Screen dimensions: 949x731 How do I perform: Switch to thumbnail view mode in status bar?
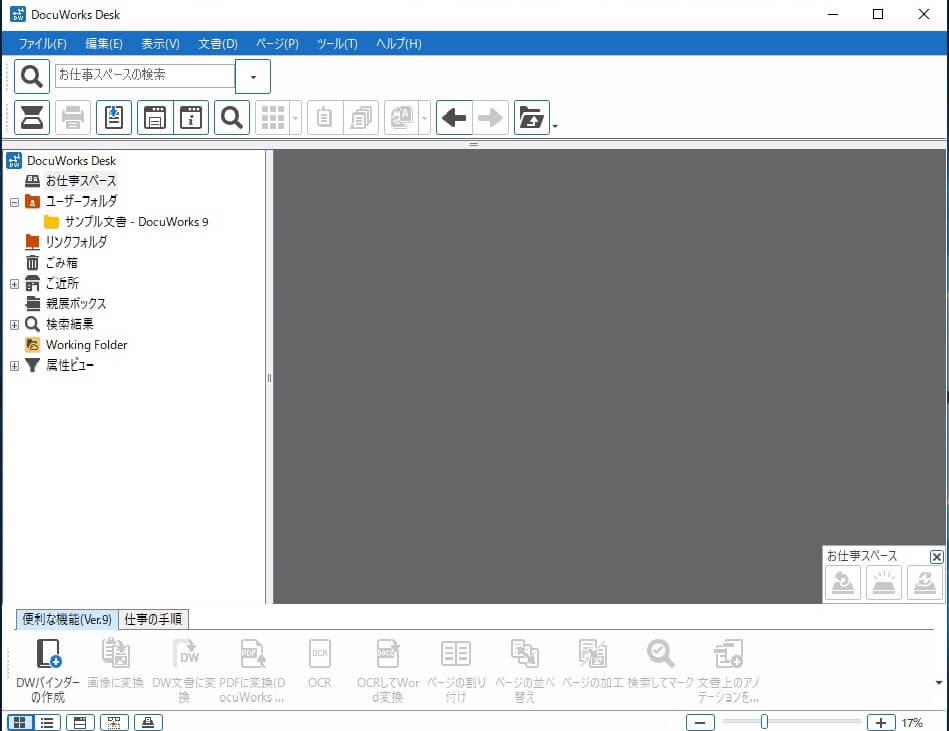pyautogui.click(x=19, y=722)
